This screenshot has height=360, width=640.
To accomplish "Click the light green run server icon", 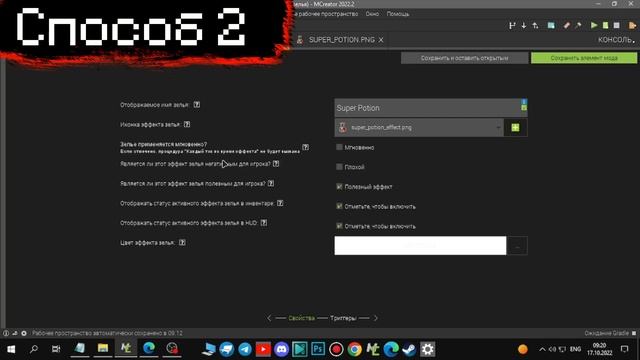I will tap(605, 25).
